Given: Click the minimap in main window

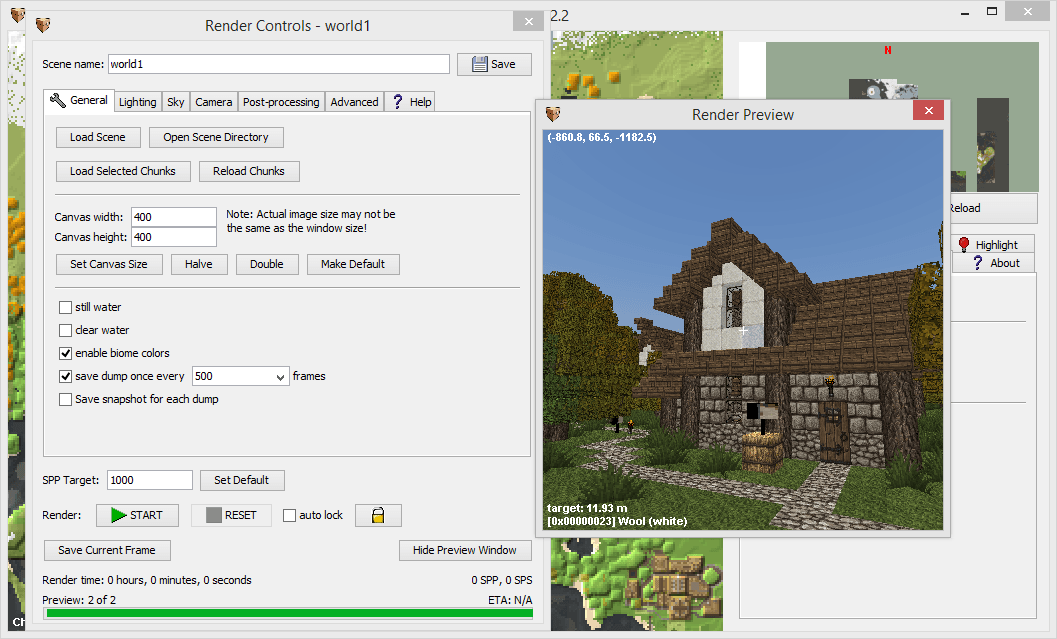Looking at the screenshot, I should [888, 117].
